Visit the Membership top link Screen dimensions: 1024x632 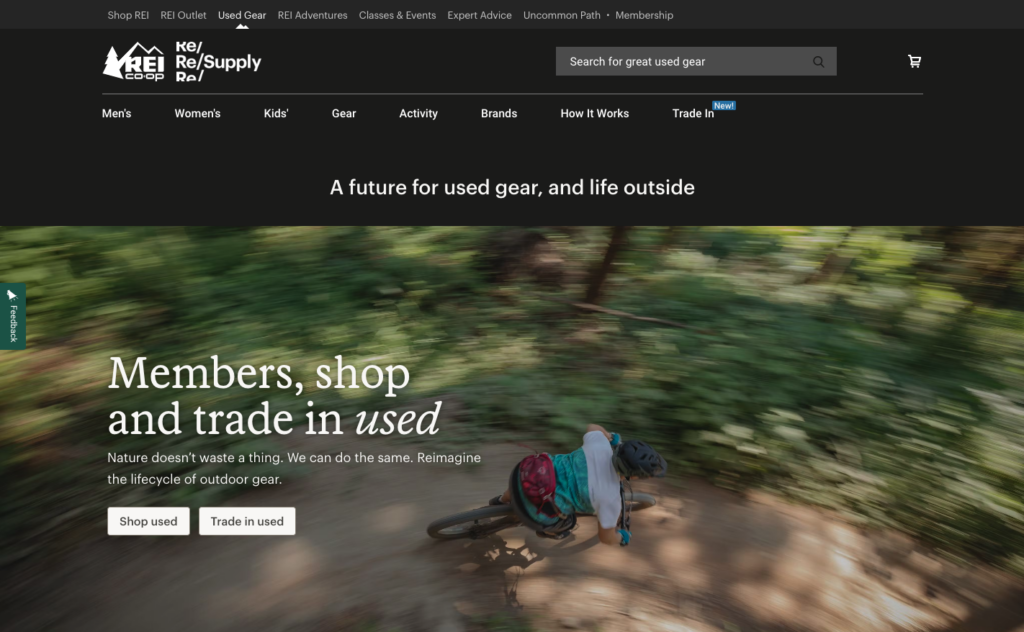644,15
